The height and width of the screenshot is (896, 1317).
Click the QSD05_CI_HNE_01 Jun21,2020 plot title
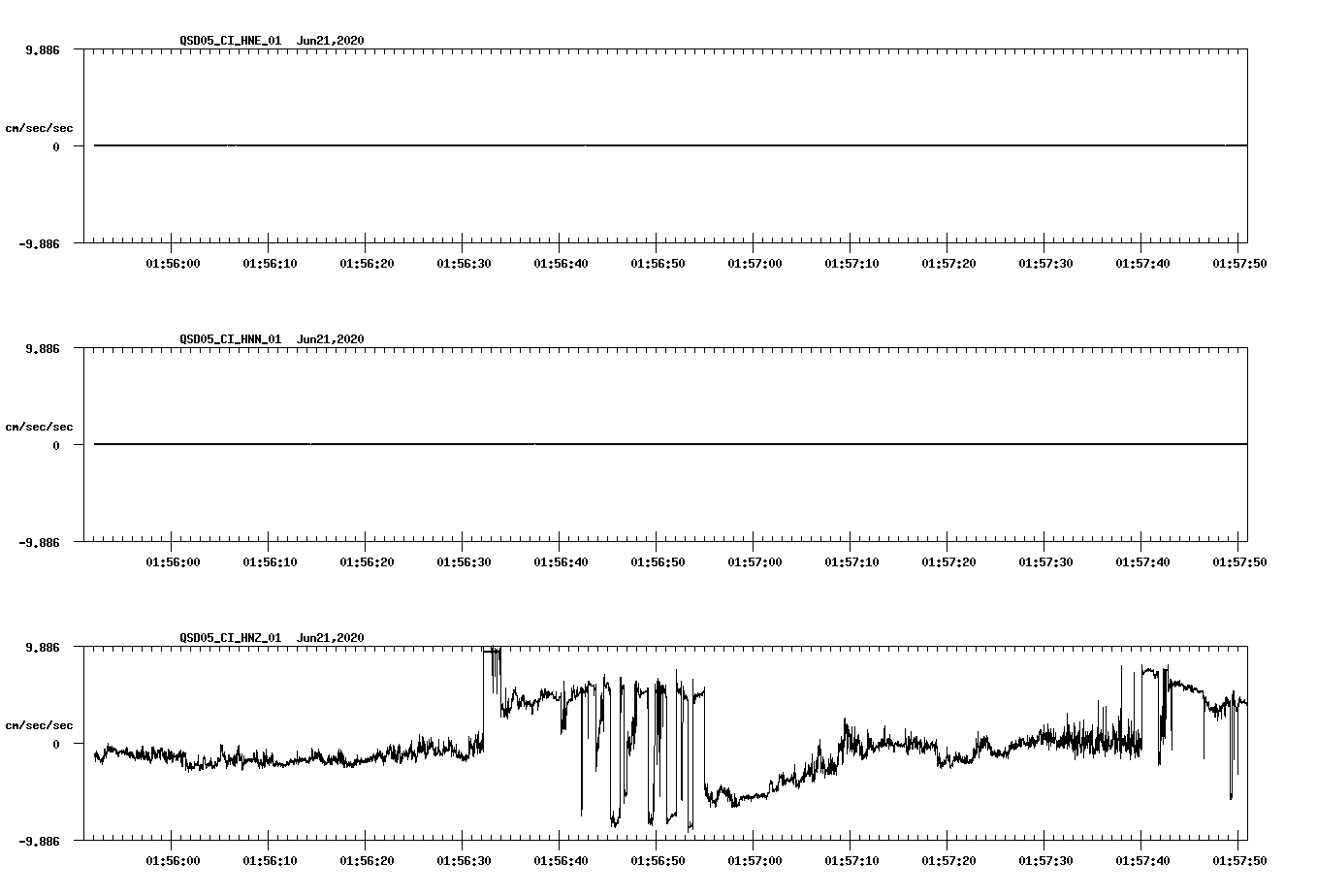tap(272, 41)
